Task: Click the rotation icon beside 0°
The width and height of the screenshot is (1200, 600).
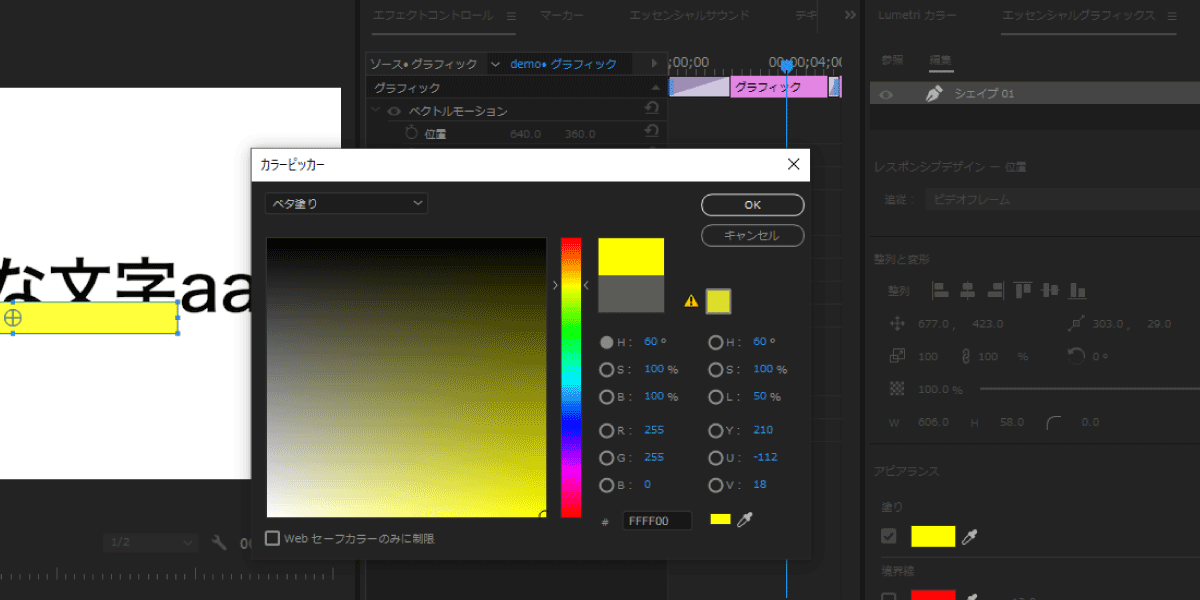Action: (1076, 356)
